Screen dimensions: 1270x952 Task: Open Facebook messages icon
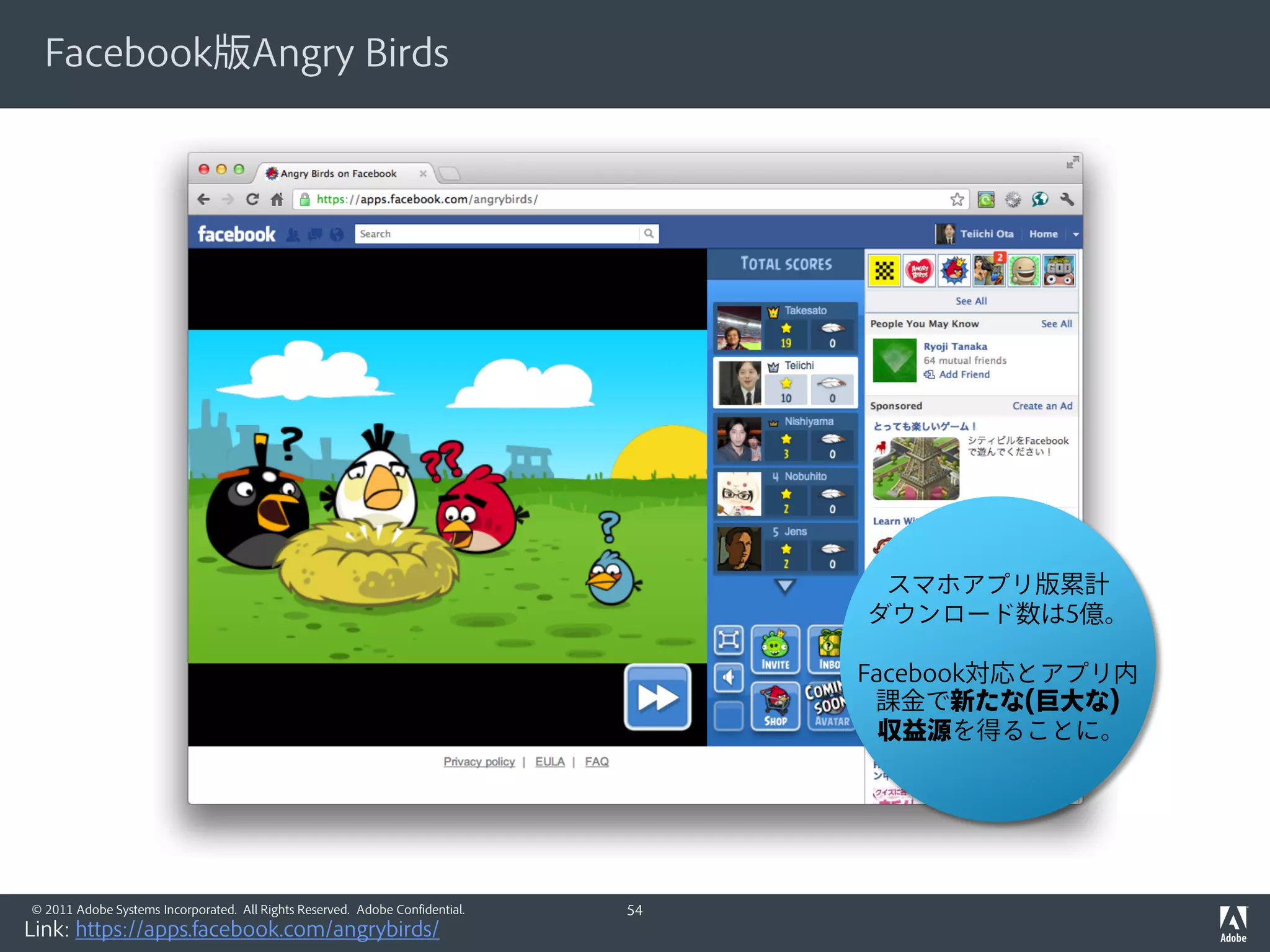tap(315, 235)
